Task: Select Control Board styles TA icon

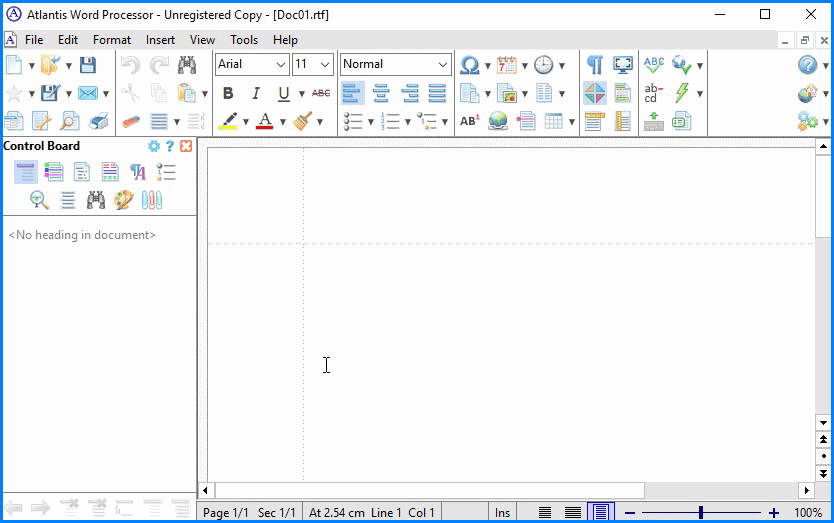Action: coord(138,171)
